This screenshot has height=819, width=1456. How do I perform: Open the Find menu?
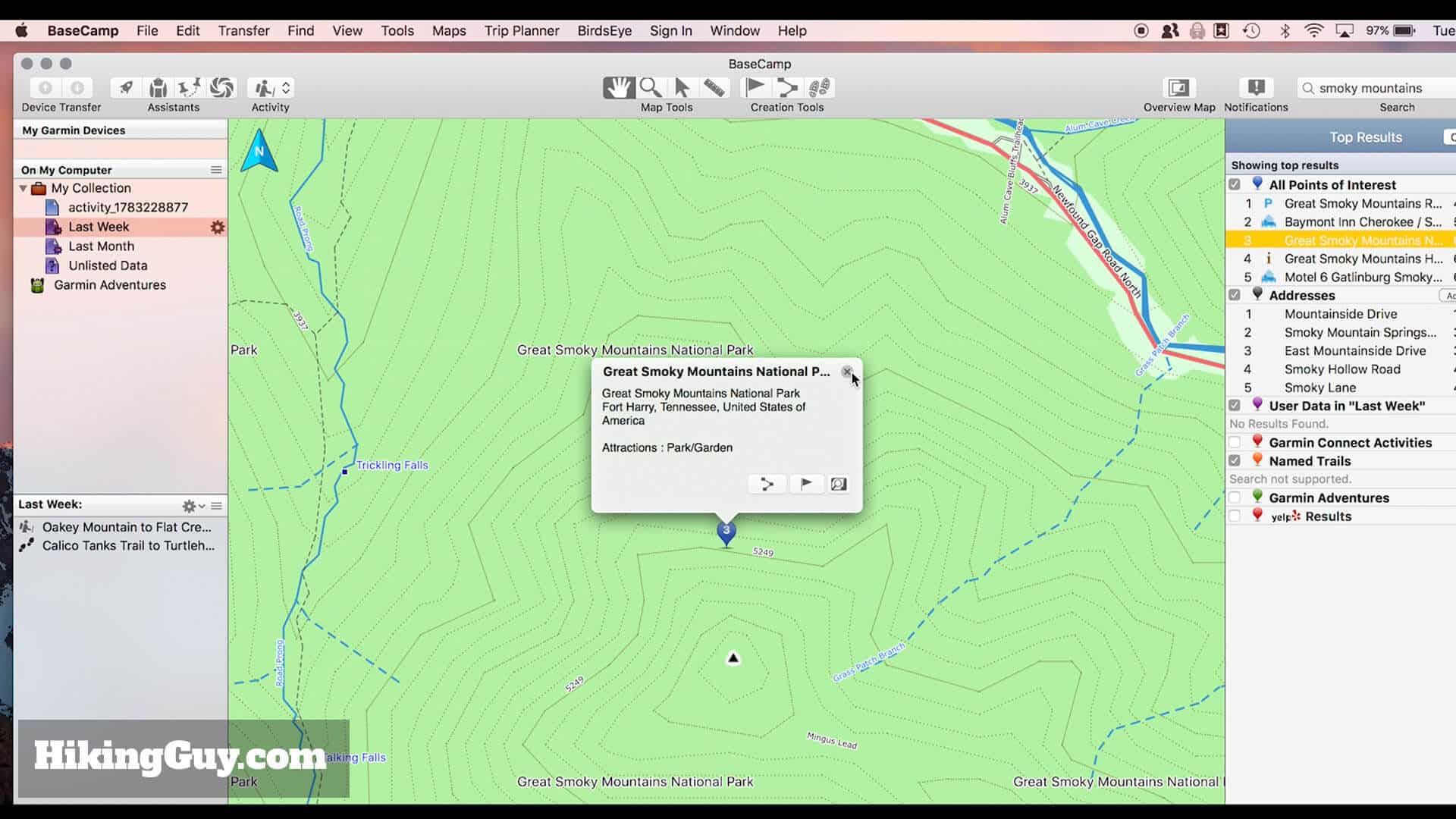[300, 30]
